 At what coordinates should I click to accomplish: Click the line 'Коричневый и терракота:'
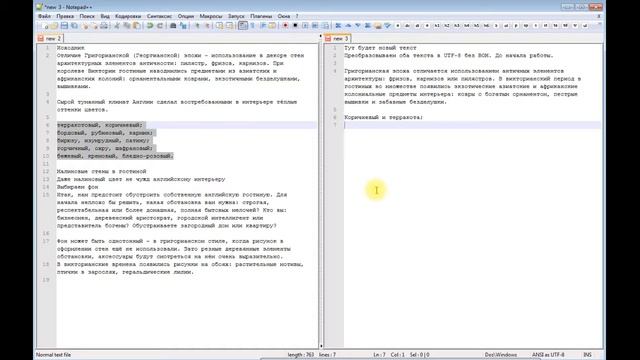pos(383,117)
